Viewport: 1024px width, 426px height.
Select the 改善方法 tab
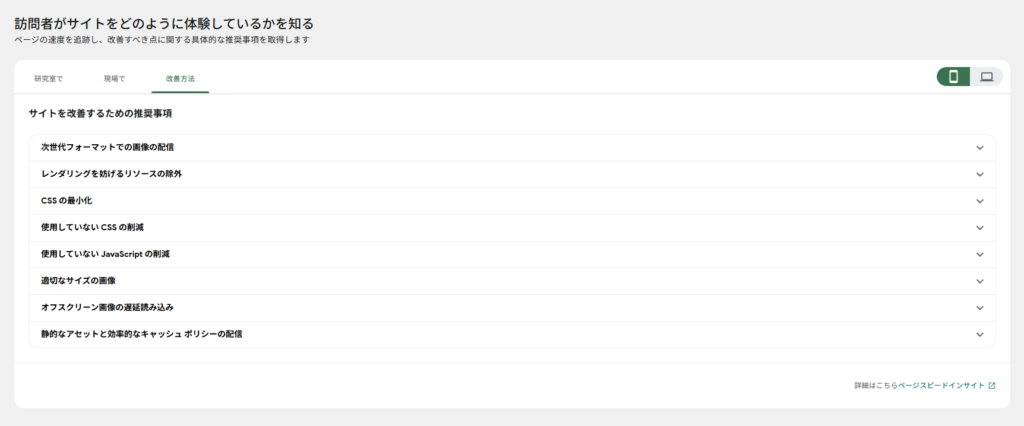tap(180, 78)
